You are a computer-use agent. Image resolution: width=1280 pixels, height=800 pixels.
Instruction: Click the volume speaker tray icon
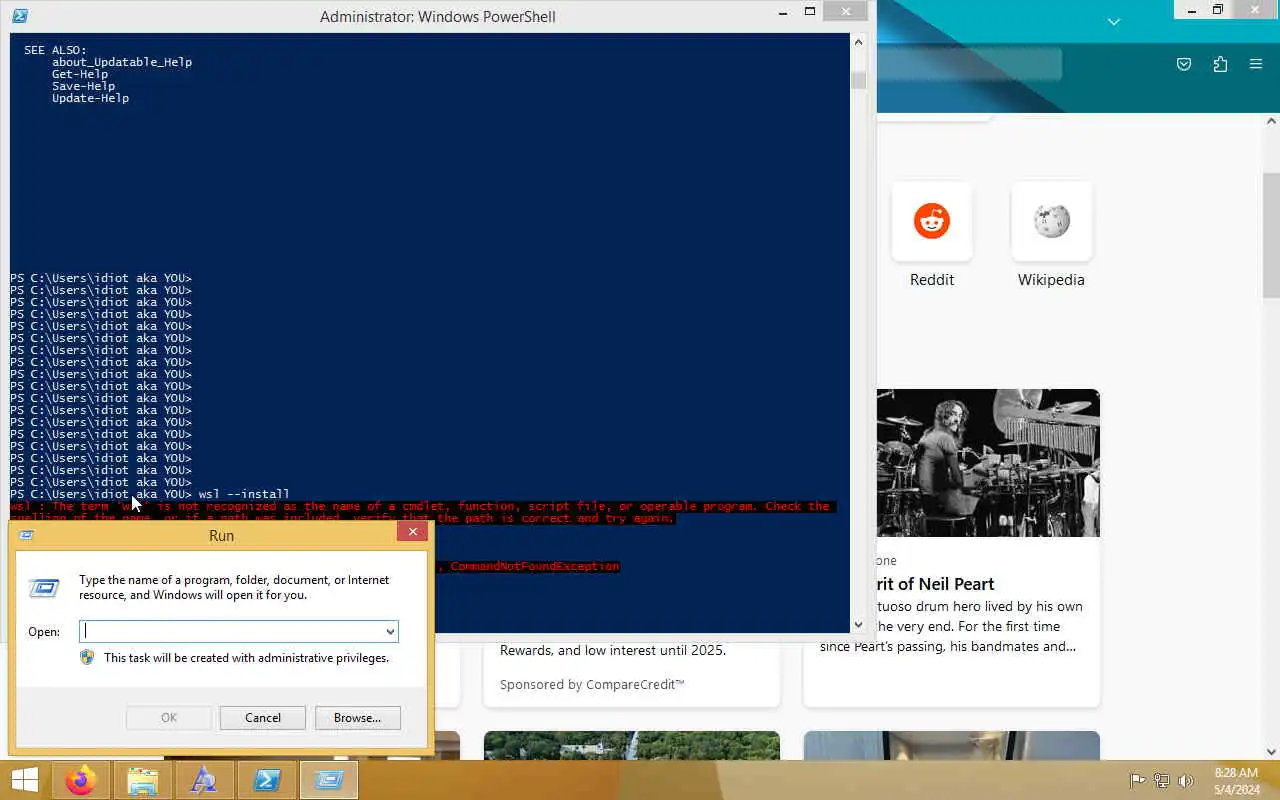tap(1186, 780)
